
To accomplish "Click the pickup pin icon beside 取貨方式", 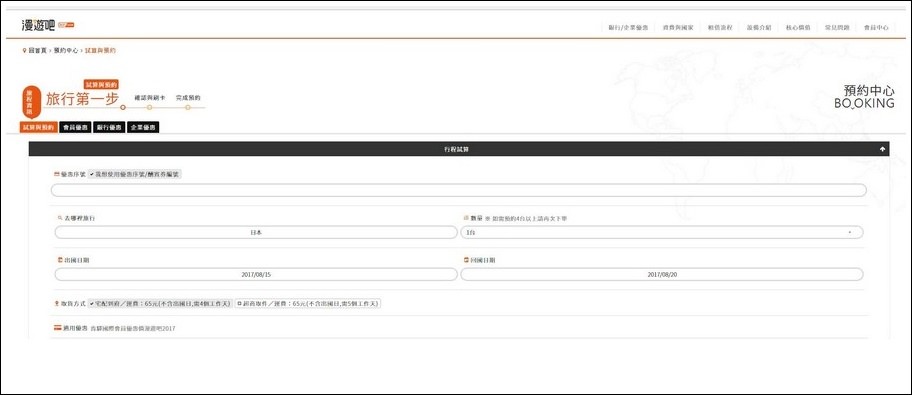I will (x=56, y=304).
